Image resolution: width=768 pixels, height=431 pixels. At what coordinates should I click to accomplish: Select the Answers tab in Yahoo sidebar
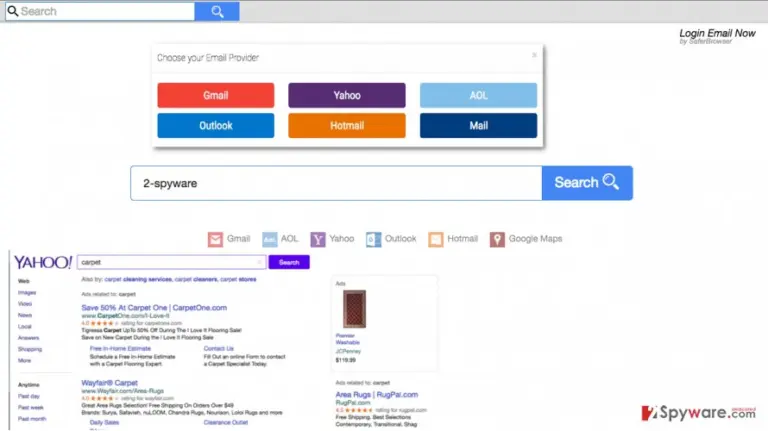[x=28, y=337]
